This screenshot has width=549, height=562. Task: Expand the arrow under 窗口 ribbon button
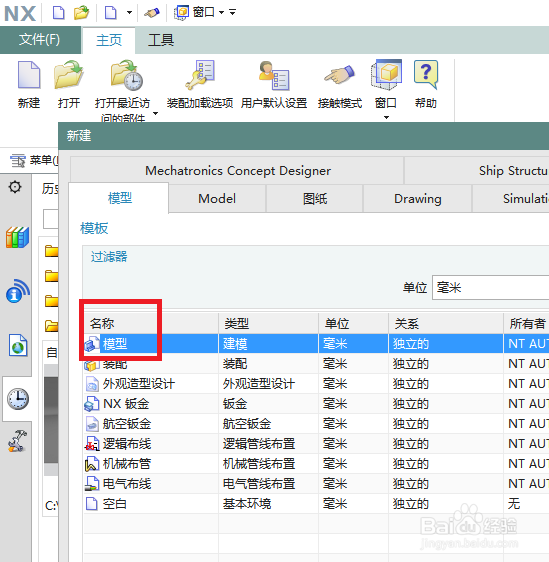[x=386, y=117]
